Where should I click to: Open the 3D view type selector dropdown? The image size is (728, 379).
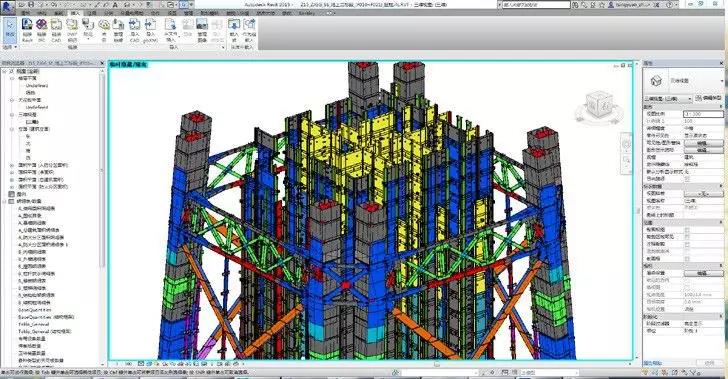pyautogui.click(x=668, y=98)
